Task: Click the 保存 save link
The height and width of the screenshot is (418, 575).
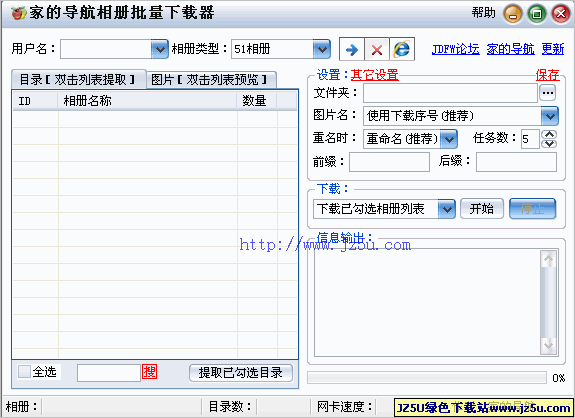Action: (547, 75)
